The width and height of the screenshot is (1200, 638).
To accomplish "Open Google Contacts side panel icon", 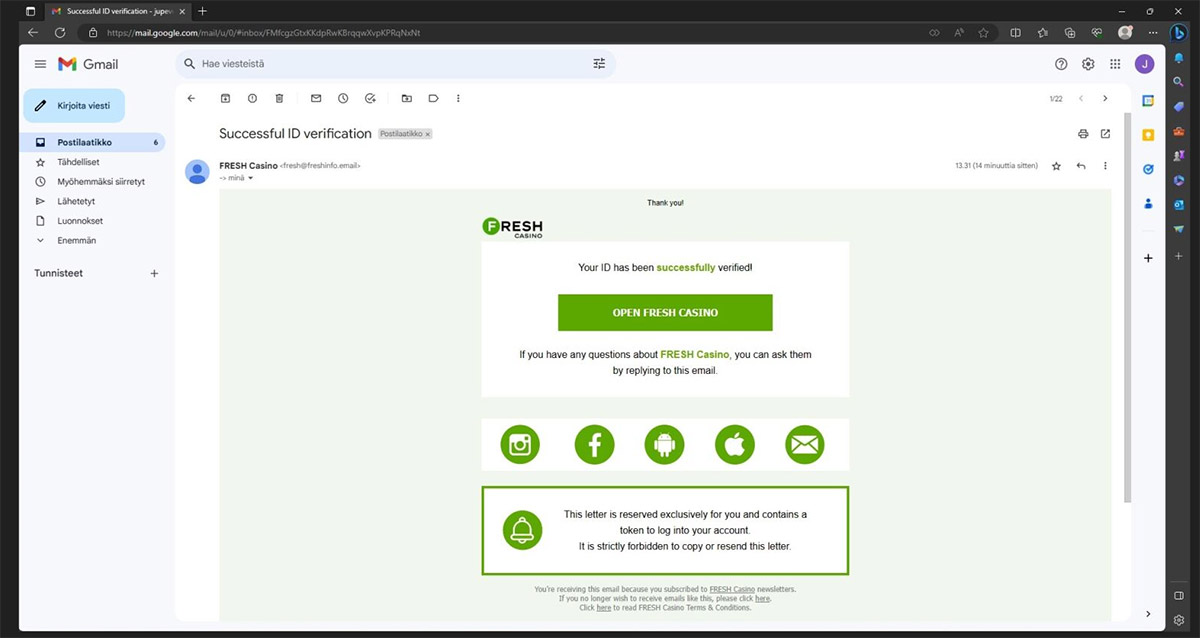I will (x=1148, y=204).
